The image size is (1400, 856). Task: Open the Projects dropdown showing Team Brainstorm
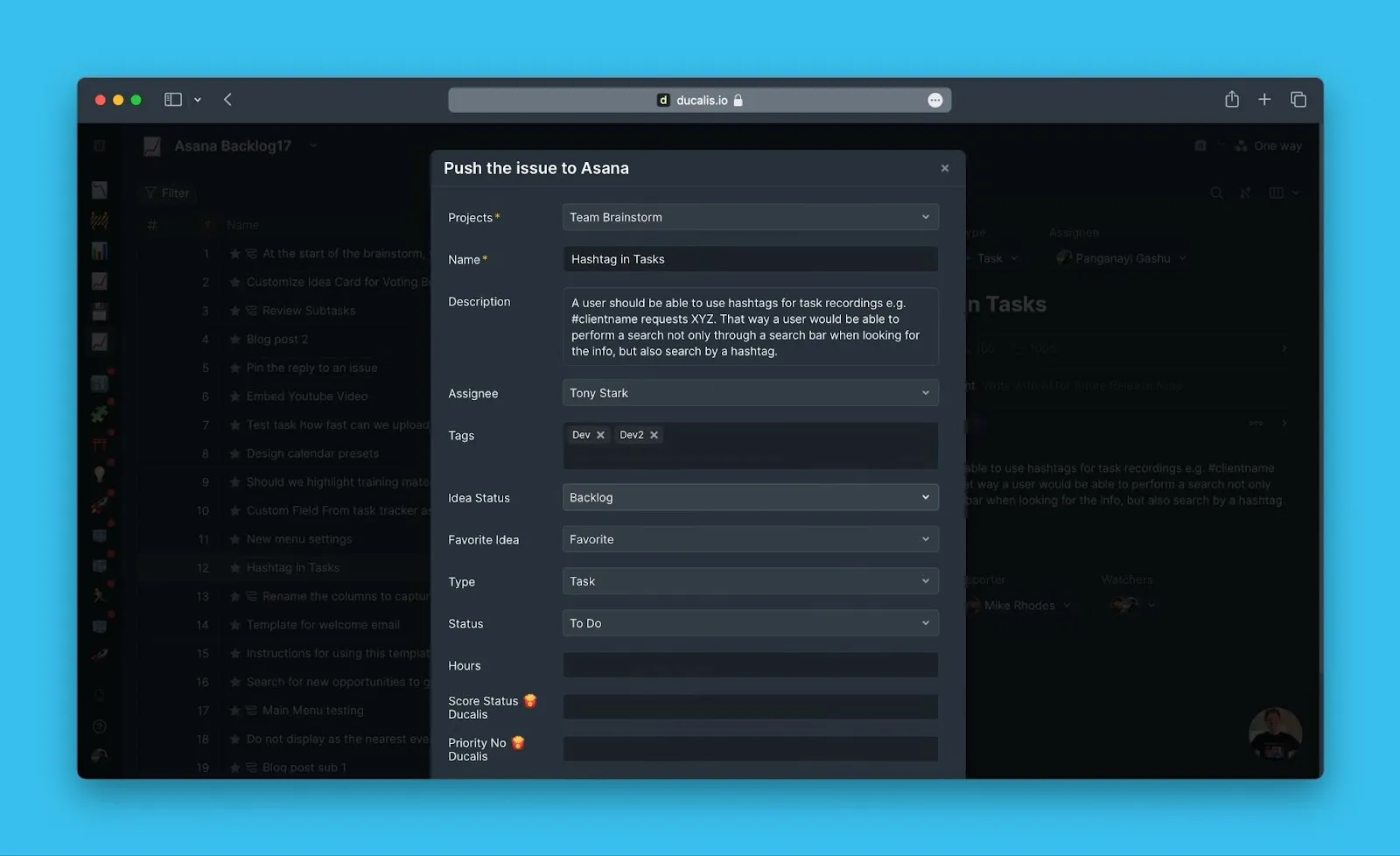click(750, 217)
